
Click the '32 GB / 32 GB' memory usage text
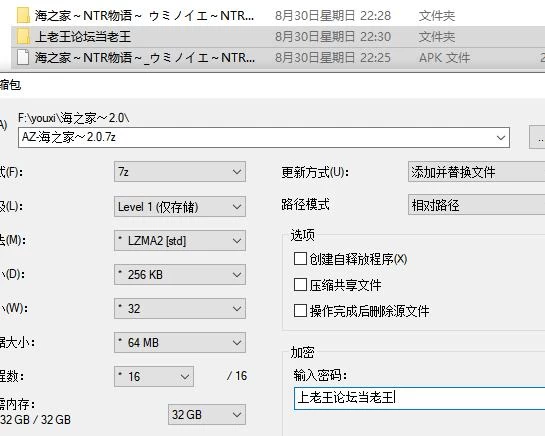coord(35,420)
